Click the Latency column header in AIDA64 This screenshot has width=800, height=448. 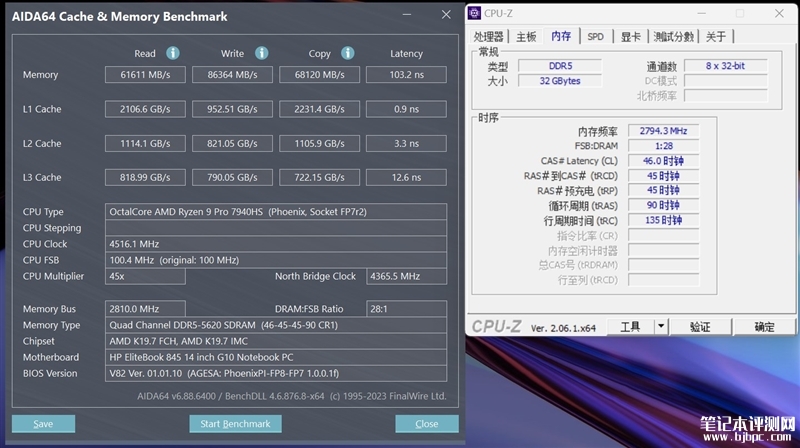[x=406, y=54]
